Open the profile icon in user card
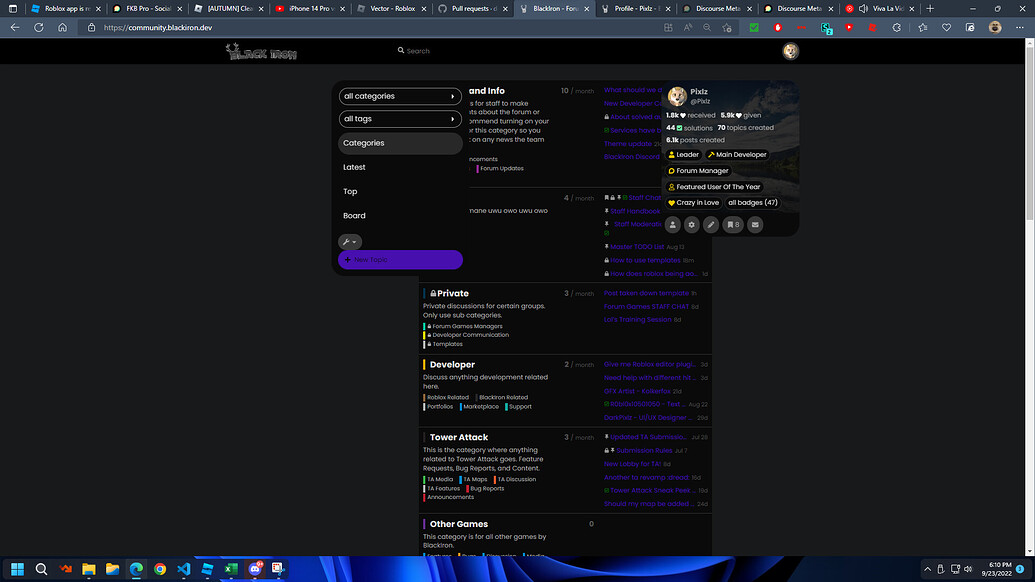This screenshot has width=1035, height=582. pyautogui.click(x=673, y=225)
